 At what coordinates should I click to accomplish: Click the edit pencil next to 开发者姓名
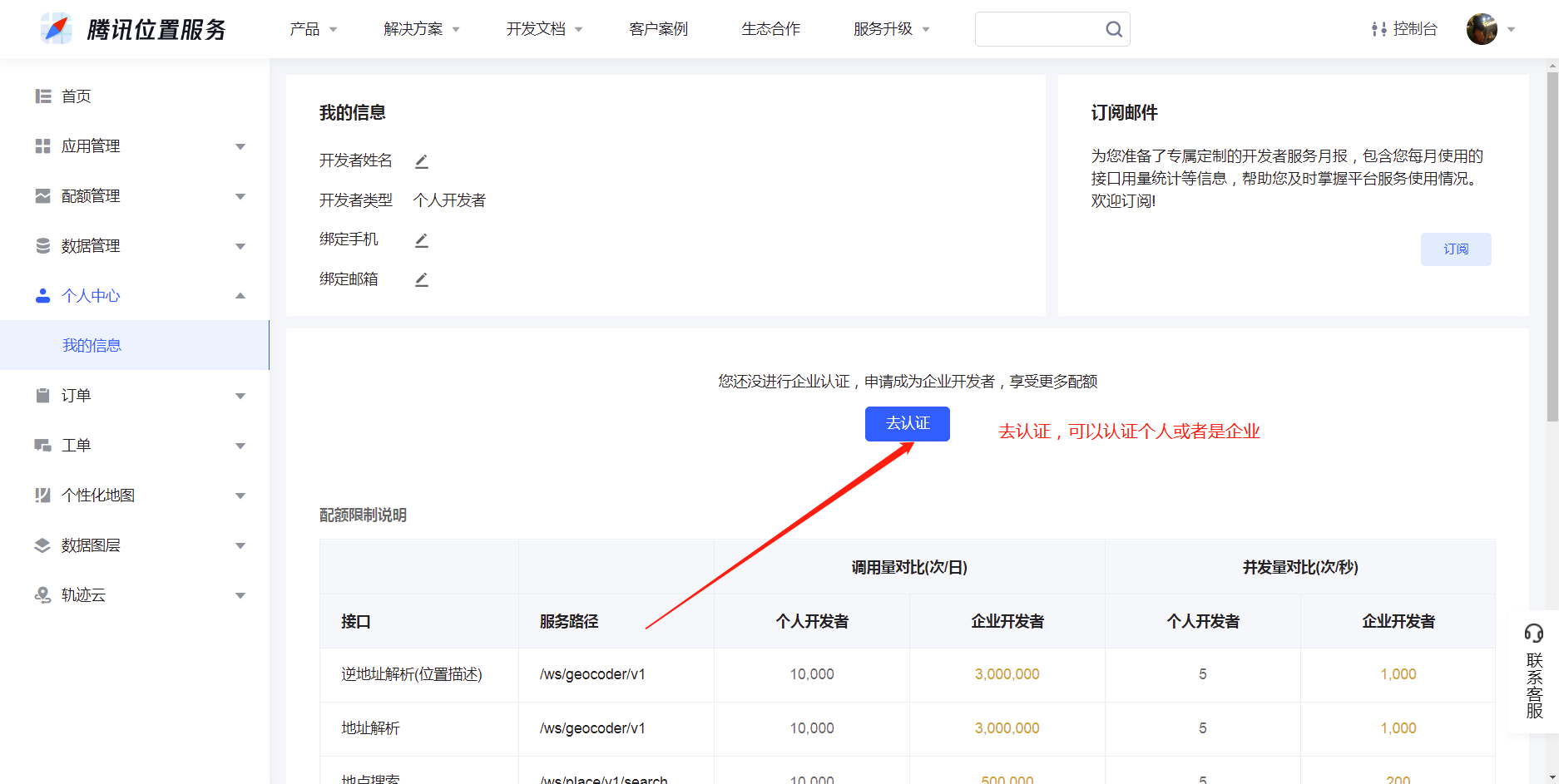(422, 161)
